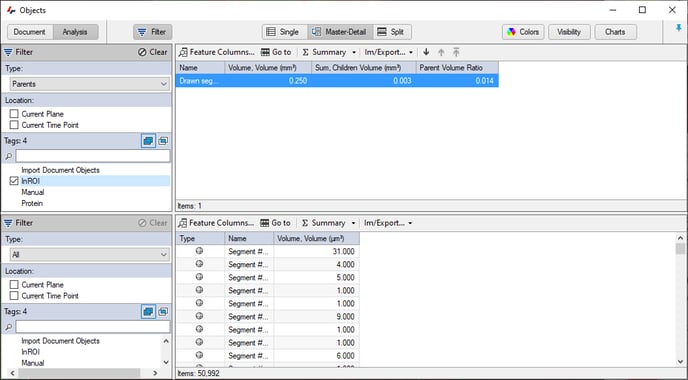The image size is (688, 380).
Task: Select Protein tag in upper list
Action: click(32, 203)
